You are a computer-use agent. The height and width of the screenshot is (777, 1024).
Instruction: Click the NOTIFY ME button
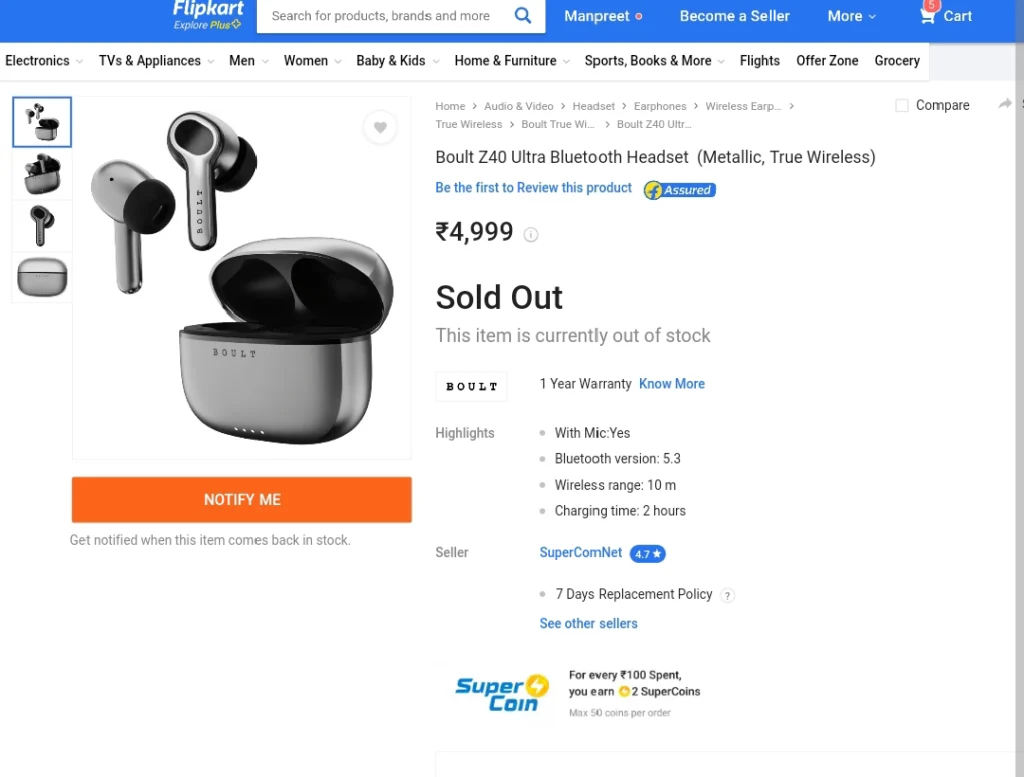point(242,500)
